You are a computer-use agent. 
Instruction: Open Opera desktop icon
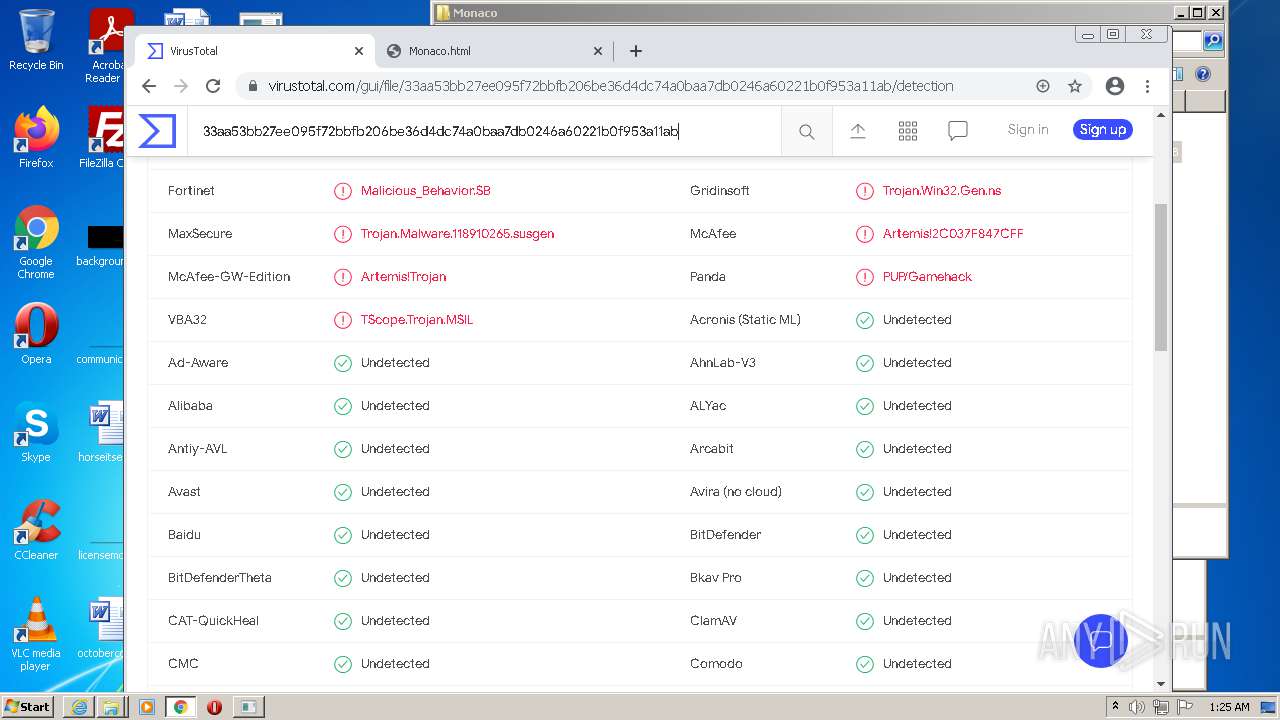pos(36,334)
